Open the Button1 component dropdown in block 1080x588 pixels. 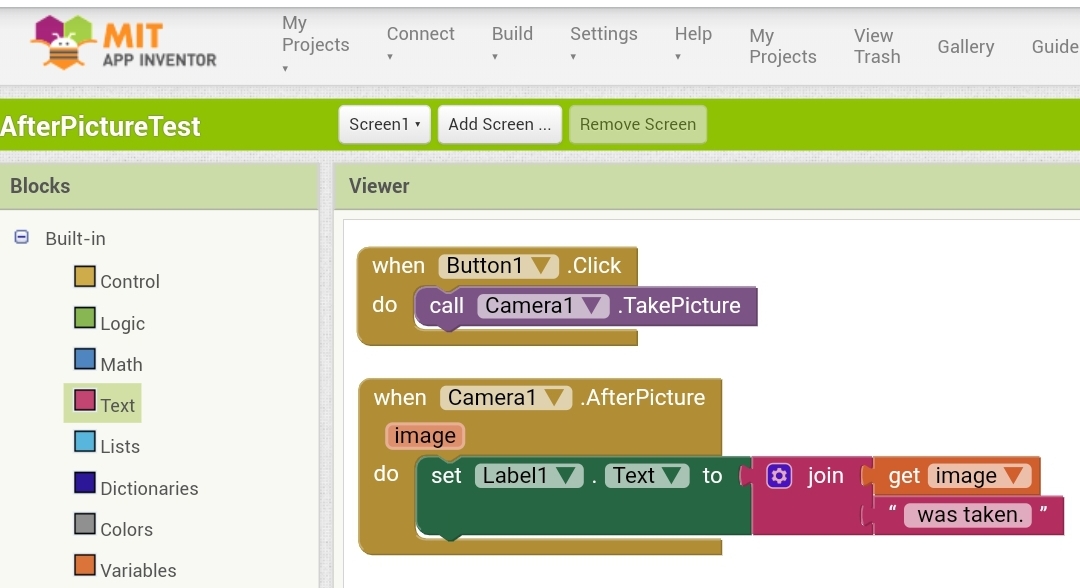click(x=543, y=266)
